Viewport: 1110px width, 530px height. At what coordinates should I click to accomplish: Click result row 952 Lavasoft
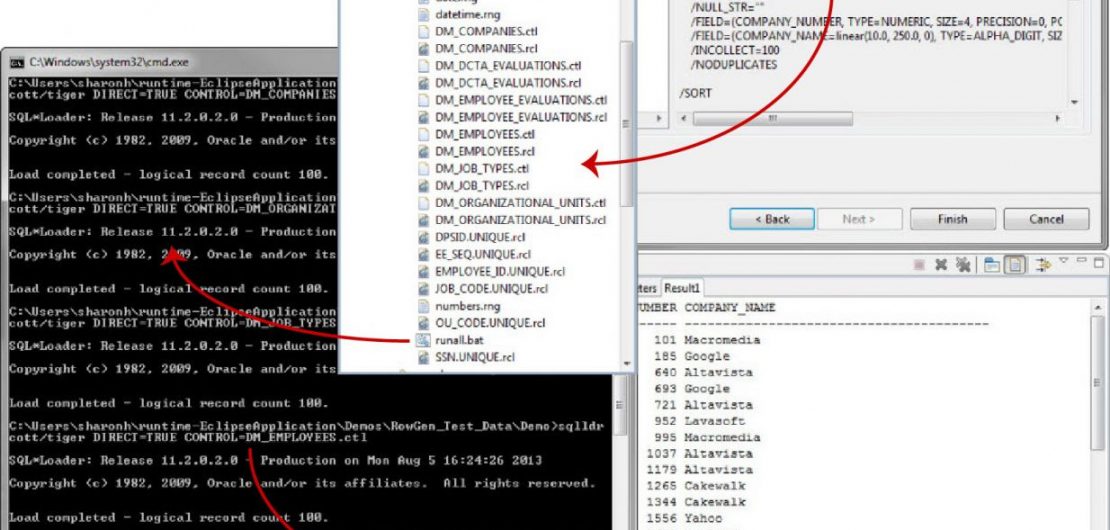click(697, 421)
